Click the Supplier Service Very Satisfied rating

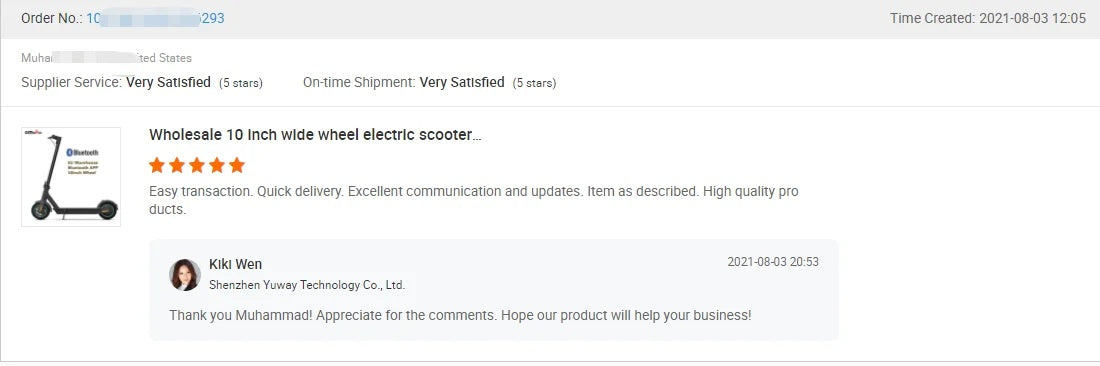click(x=168, y=82)
